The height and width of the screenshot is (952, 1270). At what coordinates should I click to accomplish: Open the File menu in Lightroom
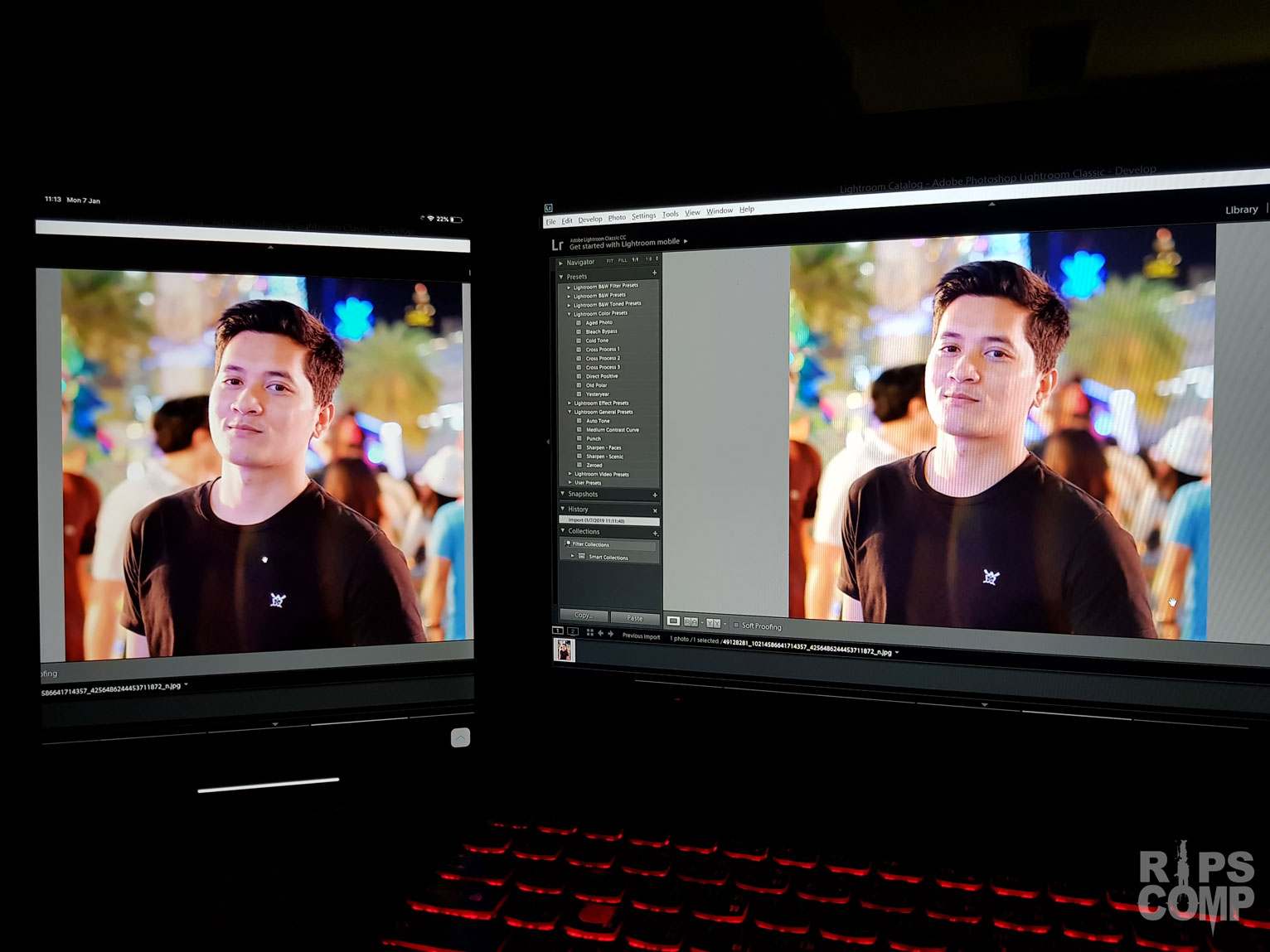click(551, 222)
